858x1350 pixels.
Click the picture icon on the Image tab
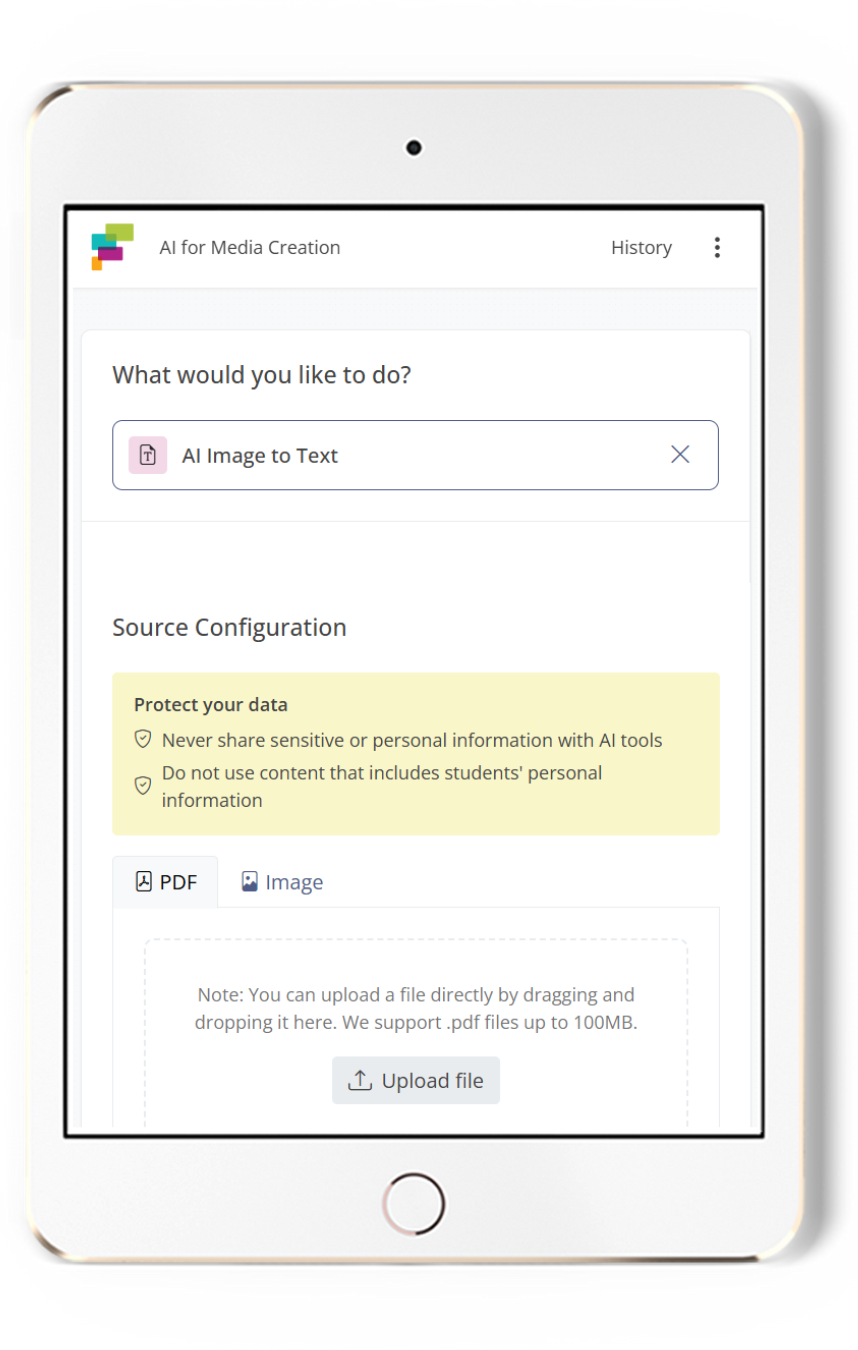[x=249, y=881]
